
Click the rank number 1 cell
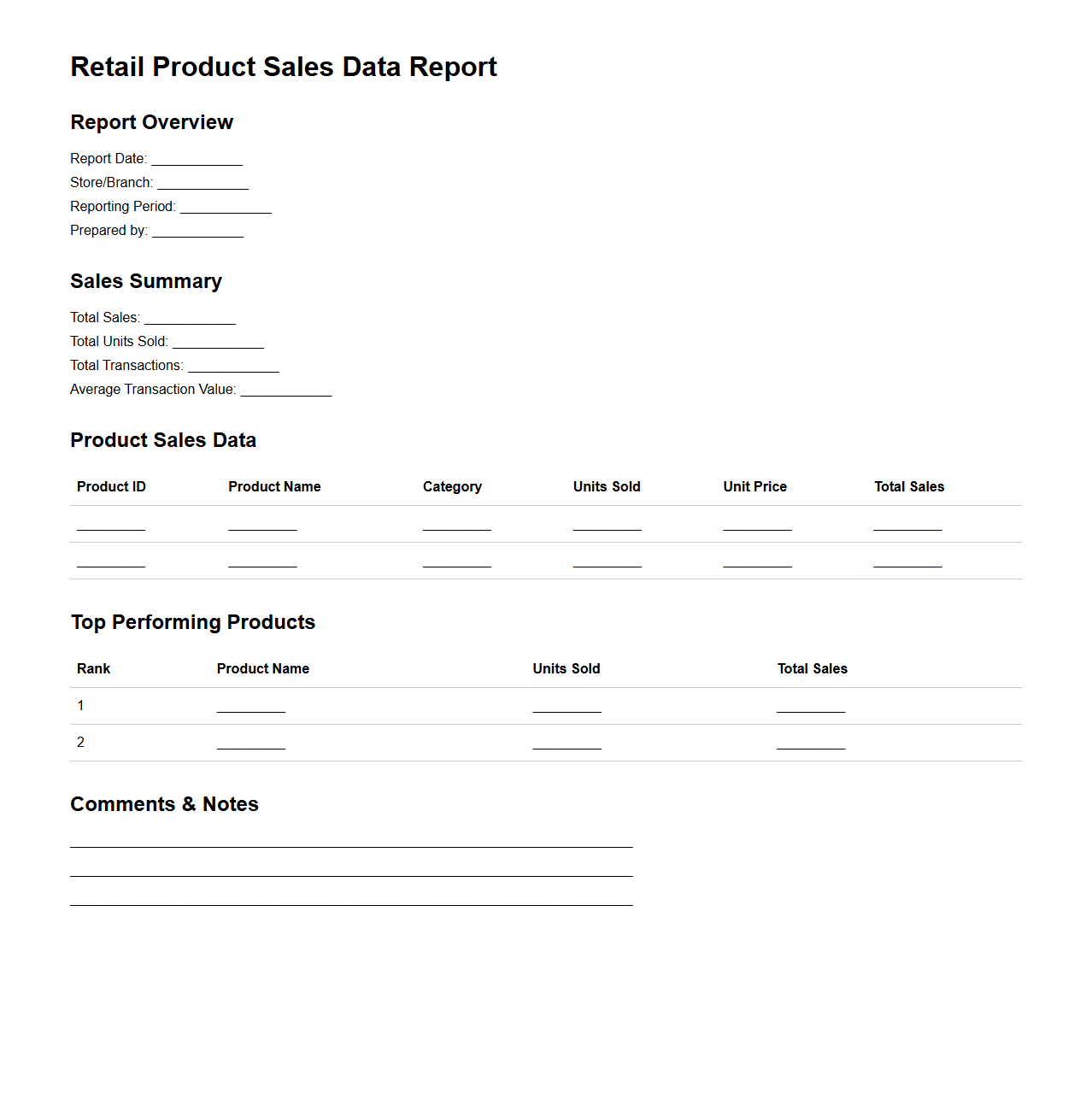pos(80,706)
